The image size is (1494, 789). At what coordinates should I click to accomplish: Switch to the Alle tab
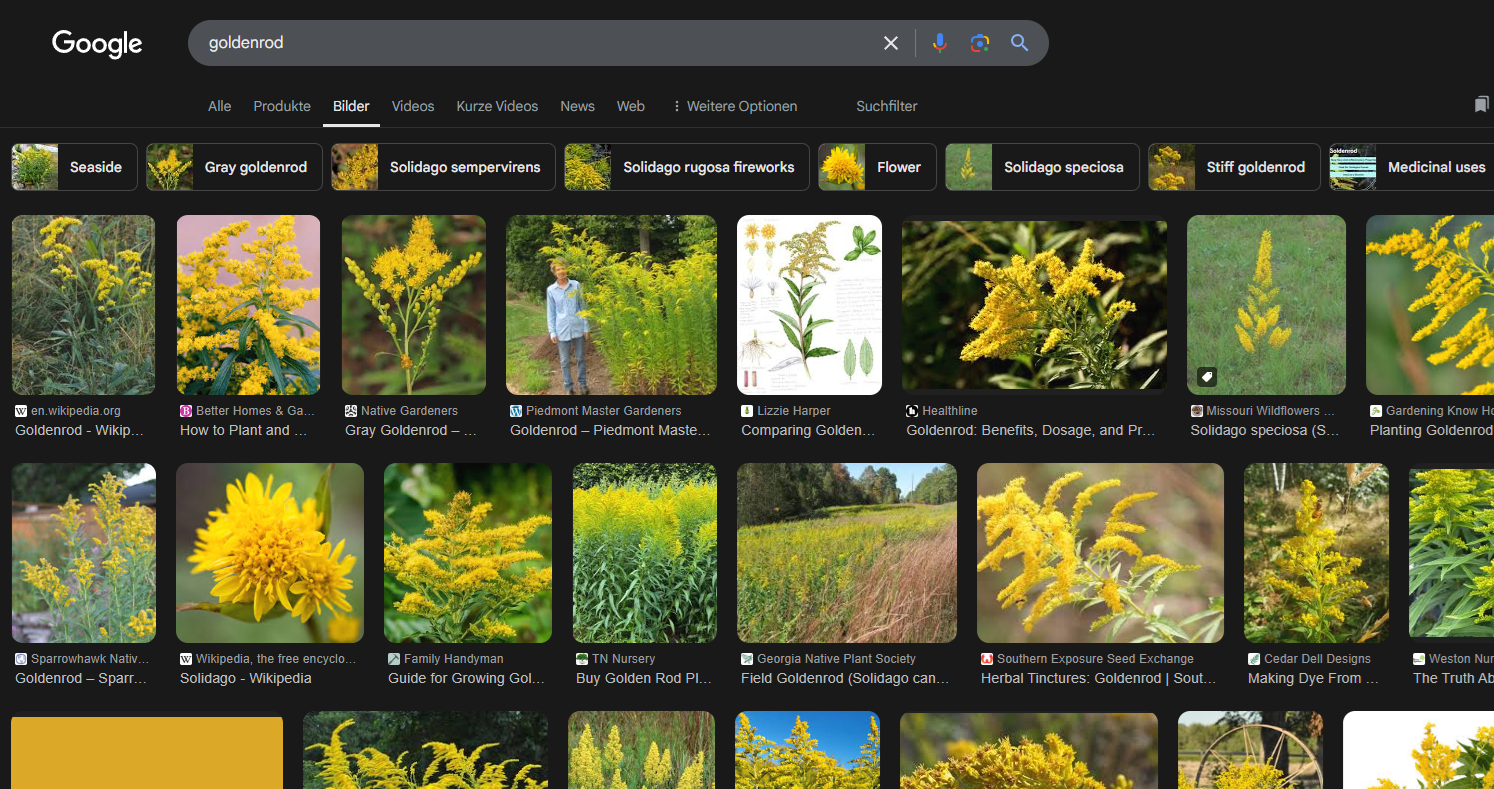219,106
